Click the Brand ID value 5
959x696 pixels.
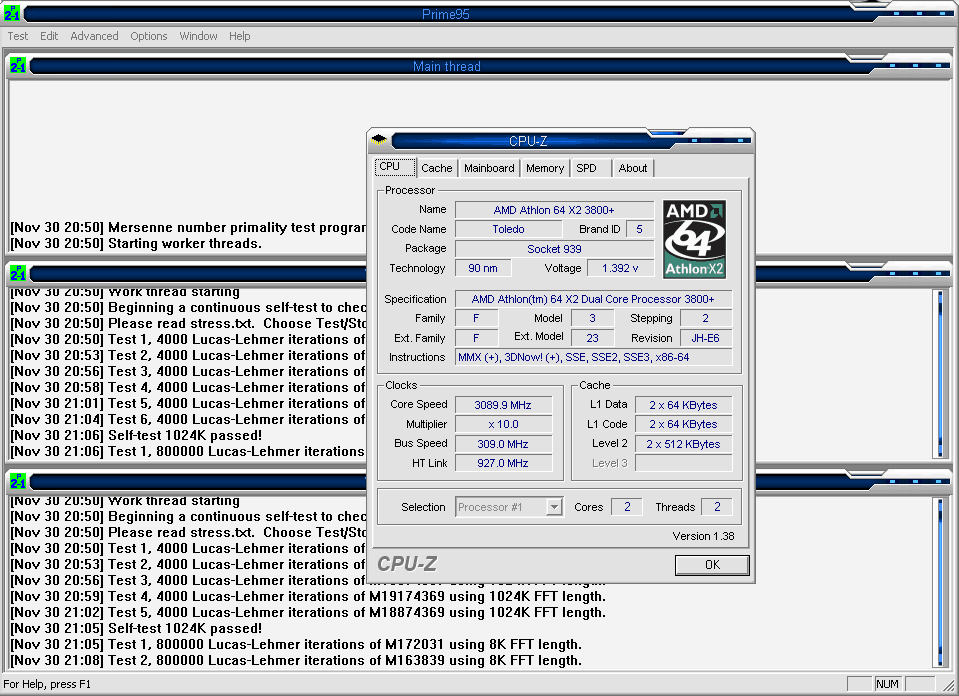pyautogui.click(x=640, y=229)
